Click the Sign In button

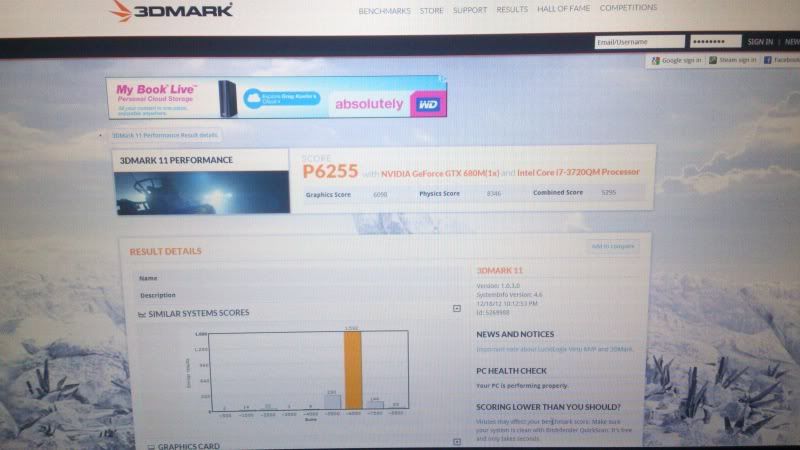coord(760,42)
